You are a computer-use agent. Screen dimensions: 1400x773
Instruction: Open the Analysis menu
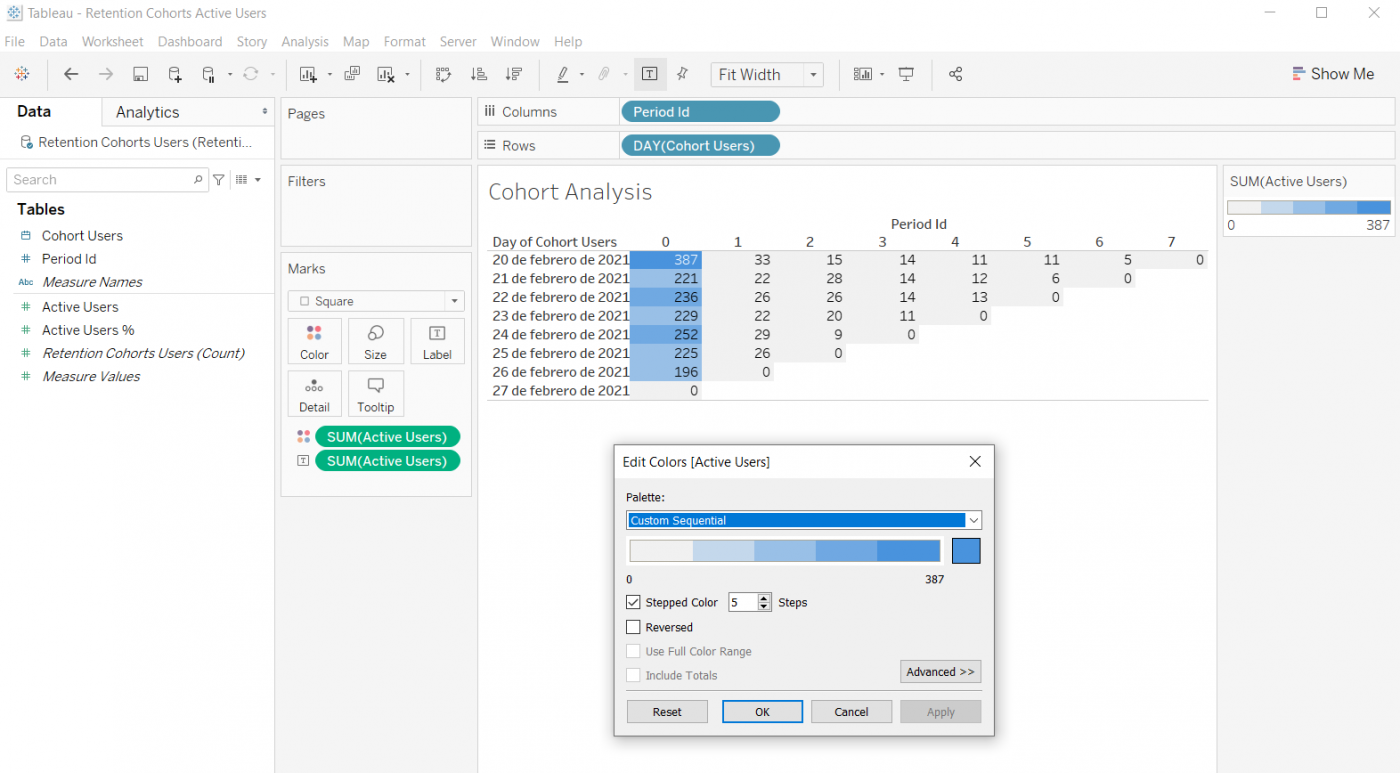(x=304, y=42)
